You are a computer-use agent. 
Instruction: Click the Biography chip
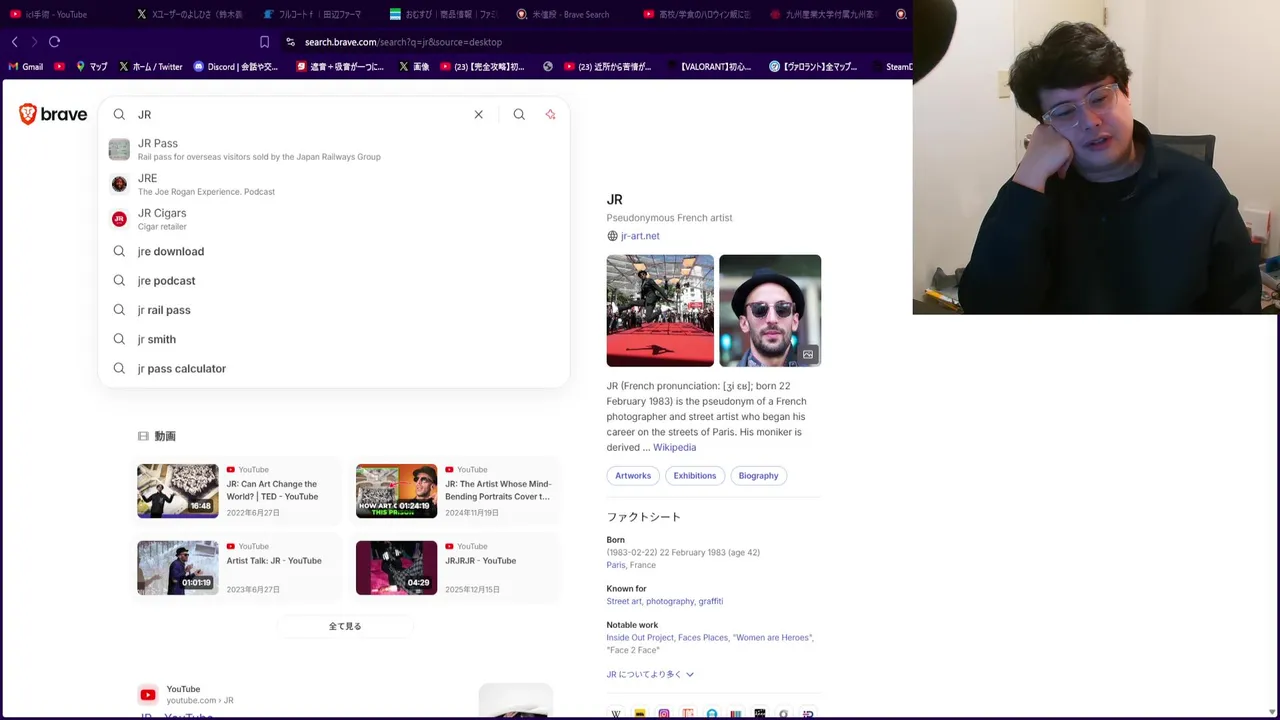pos(758,476)
